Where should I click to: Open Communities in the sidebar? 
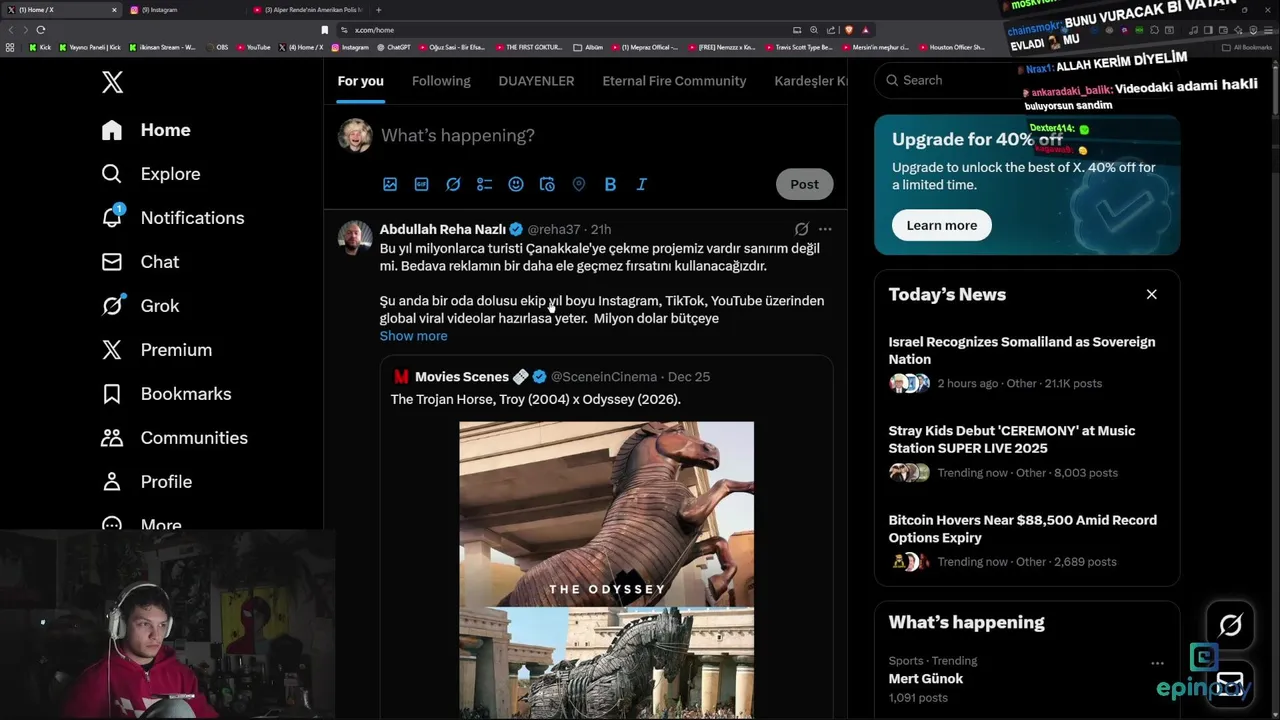point(174,438)
